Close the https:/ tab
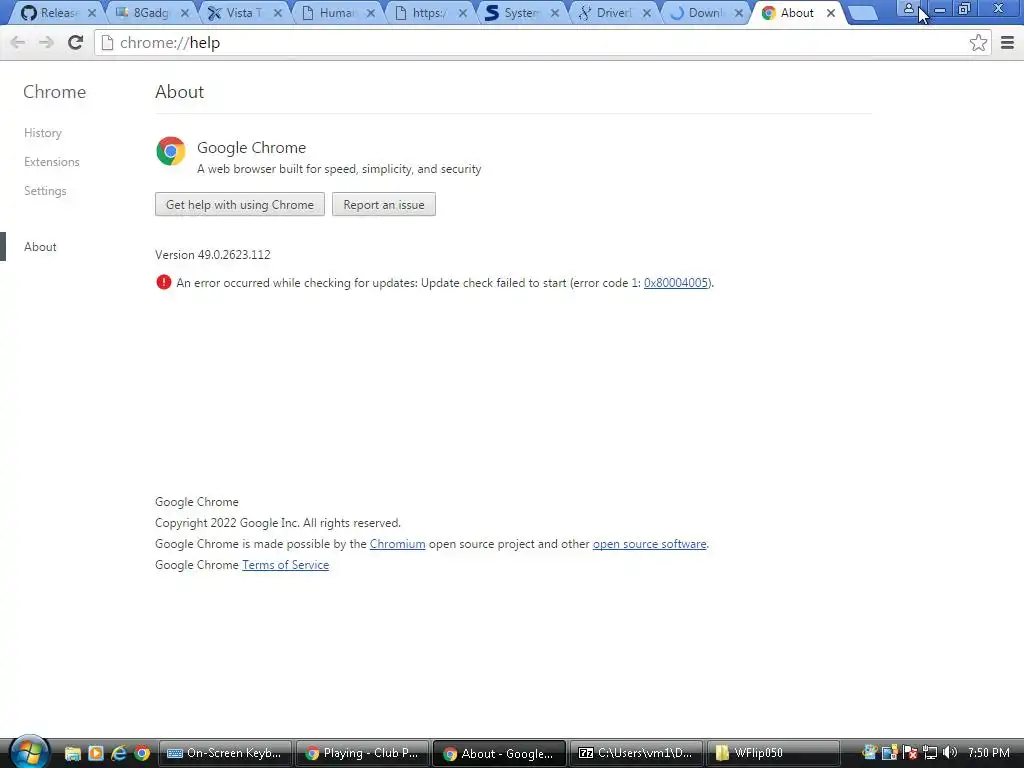The height and width of the screenshot is (768, 1024). [x=462, y=13]
